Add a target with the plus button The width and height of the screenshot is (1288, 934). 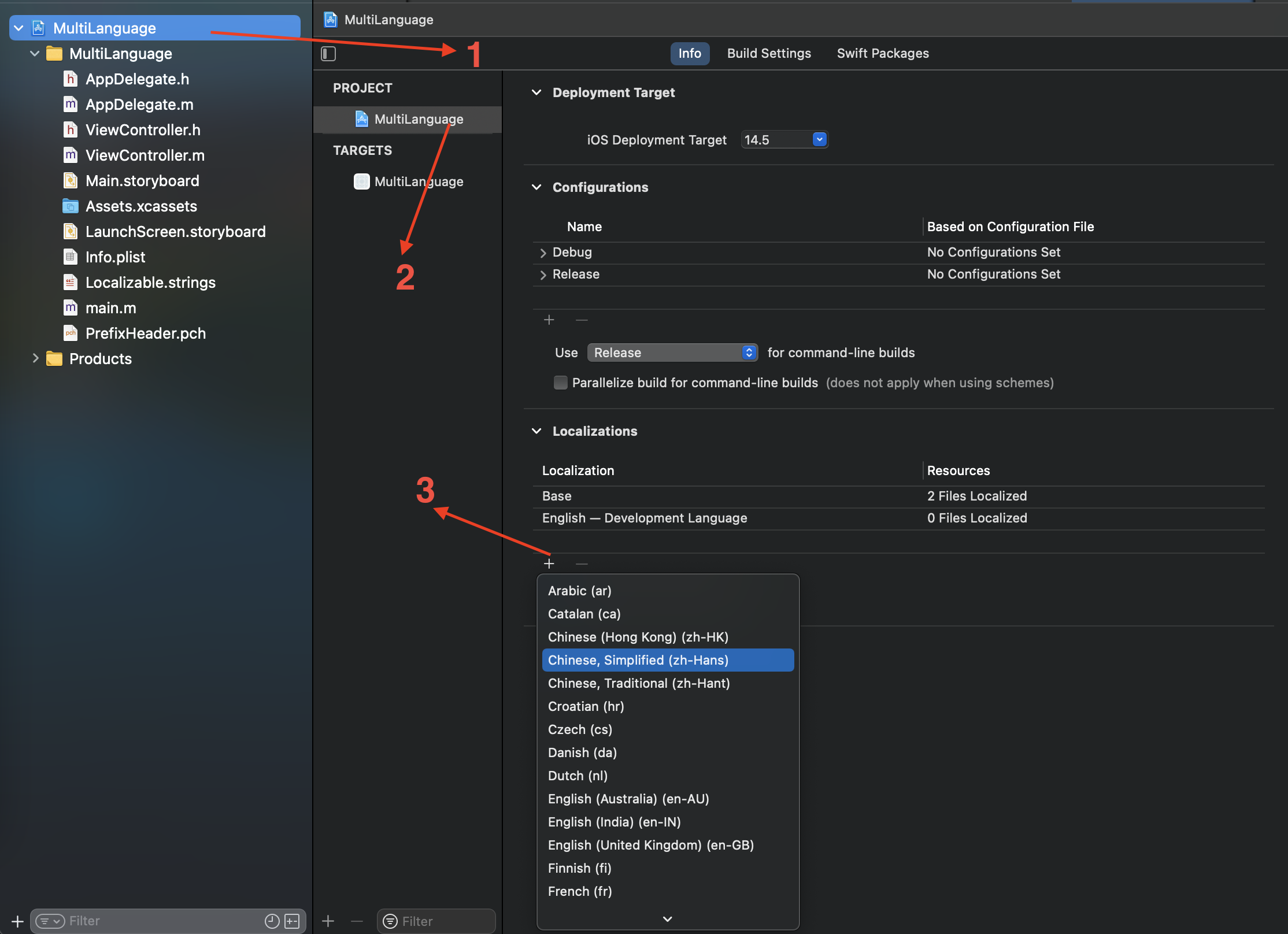[x=328, y=921]
